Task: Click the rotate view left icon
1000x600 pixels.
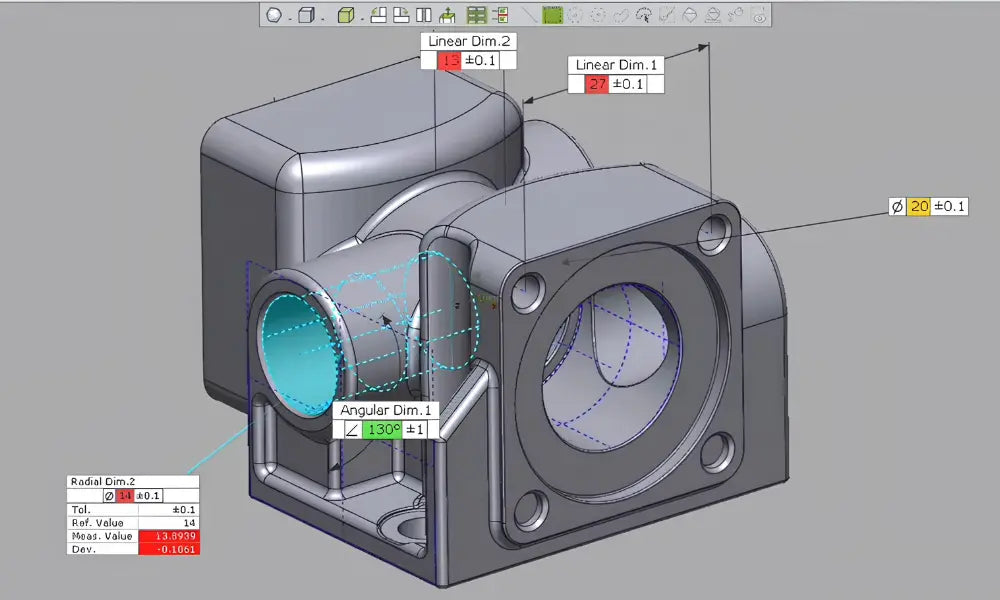Action: [x=378, y=15]
